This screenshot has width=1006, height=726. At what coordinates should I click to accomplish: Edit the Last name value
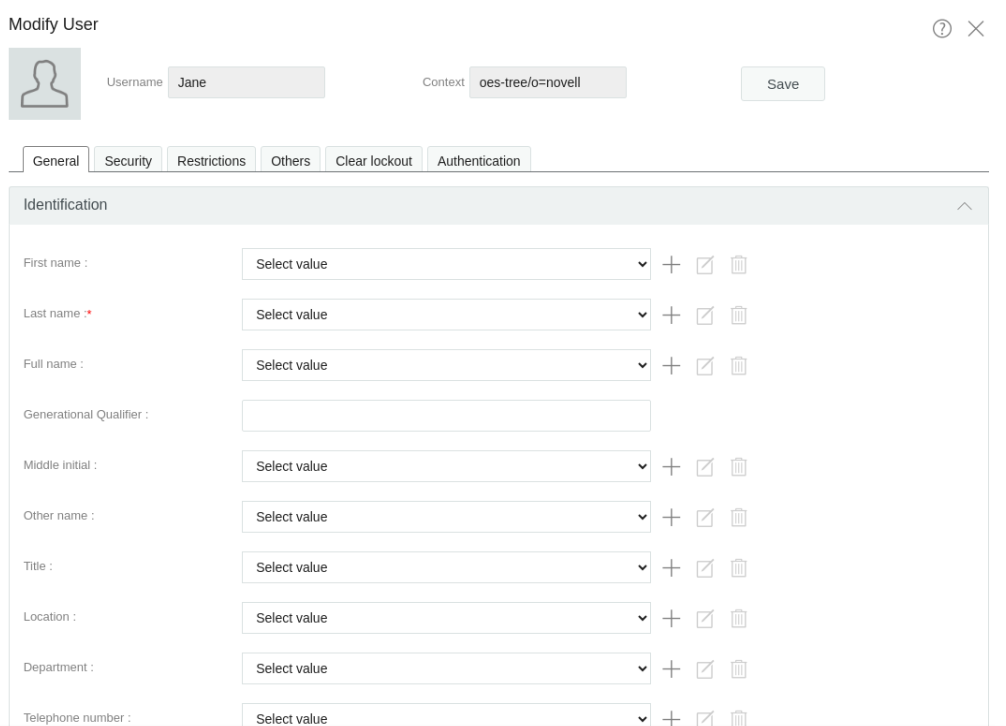(x=707, y=313)
